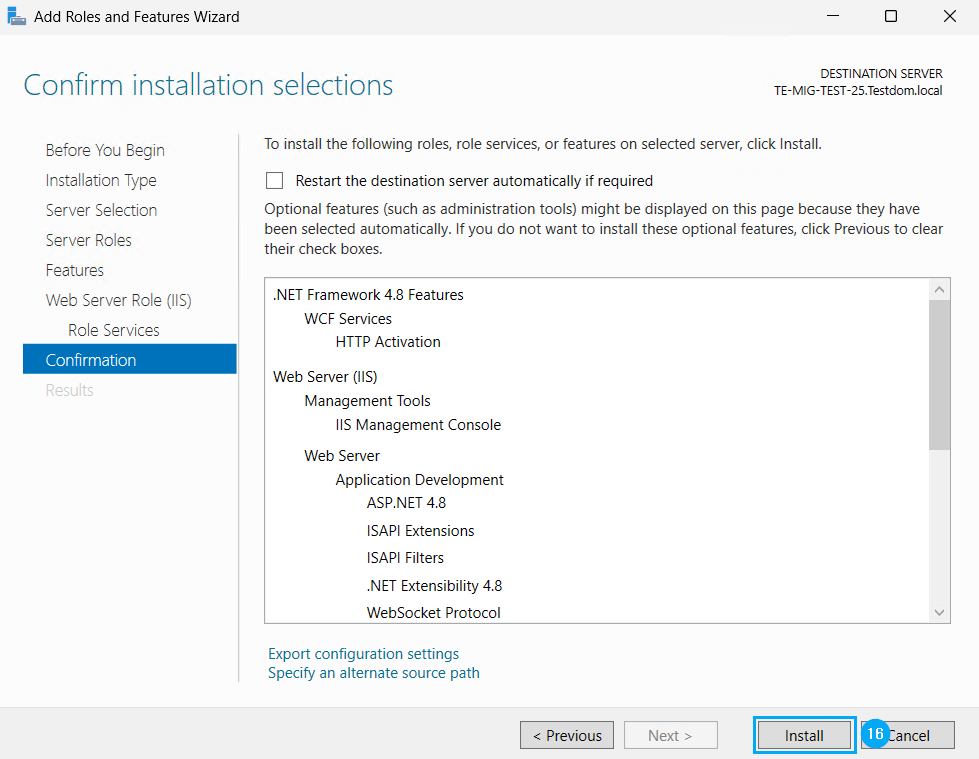979x759 pixels.
Task: Click the Install button
Action: pyautogui.click(x=804, y=735)
